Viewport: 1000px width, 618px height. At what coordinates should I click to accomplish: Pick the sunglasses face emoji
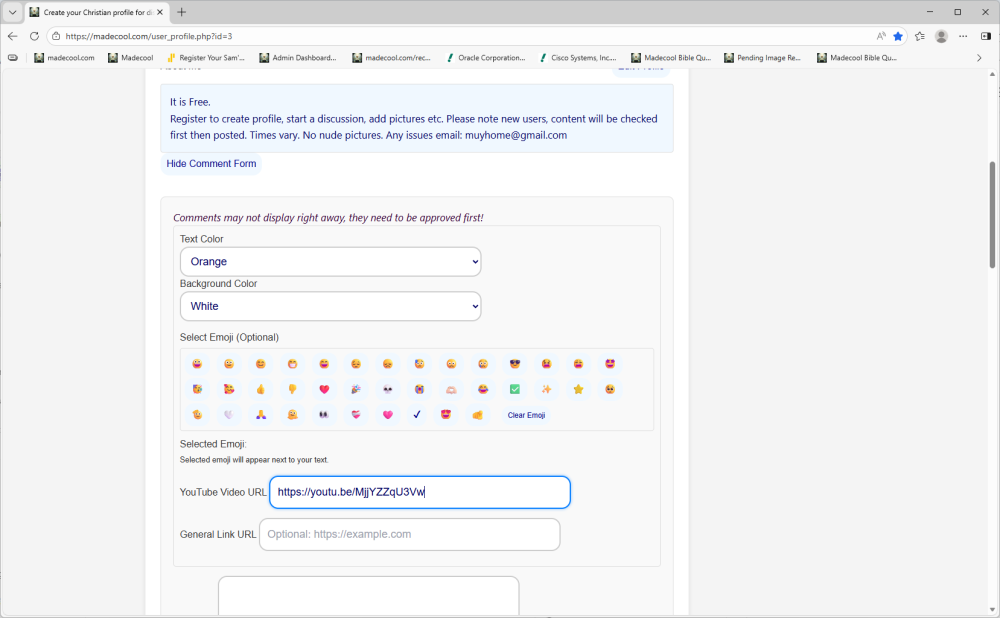(x=514, y=364)
